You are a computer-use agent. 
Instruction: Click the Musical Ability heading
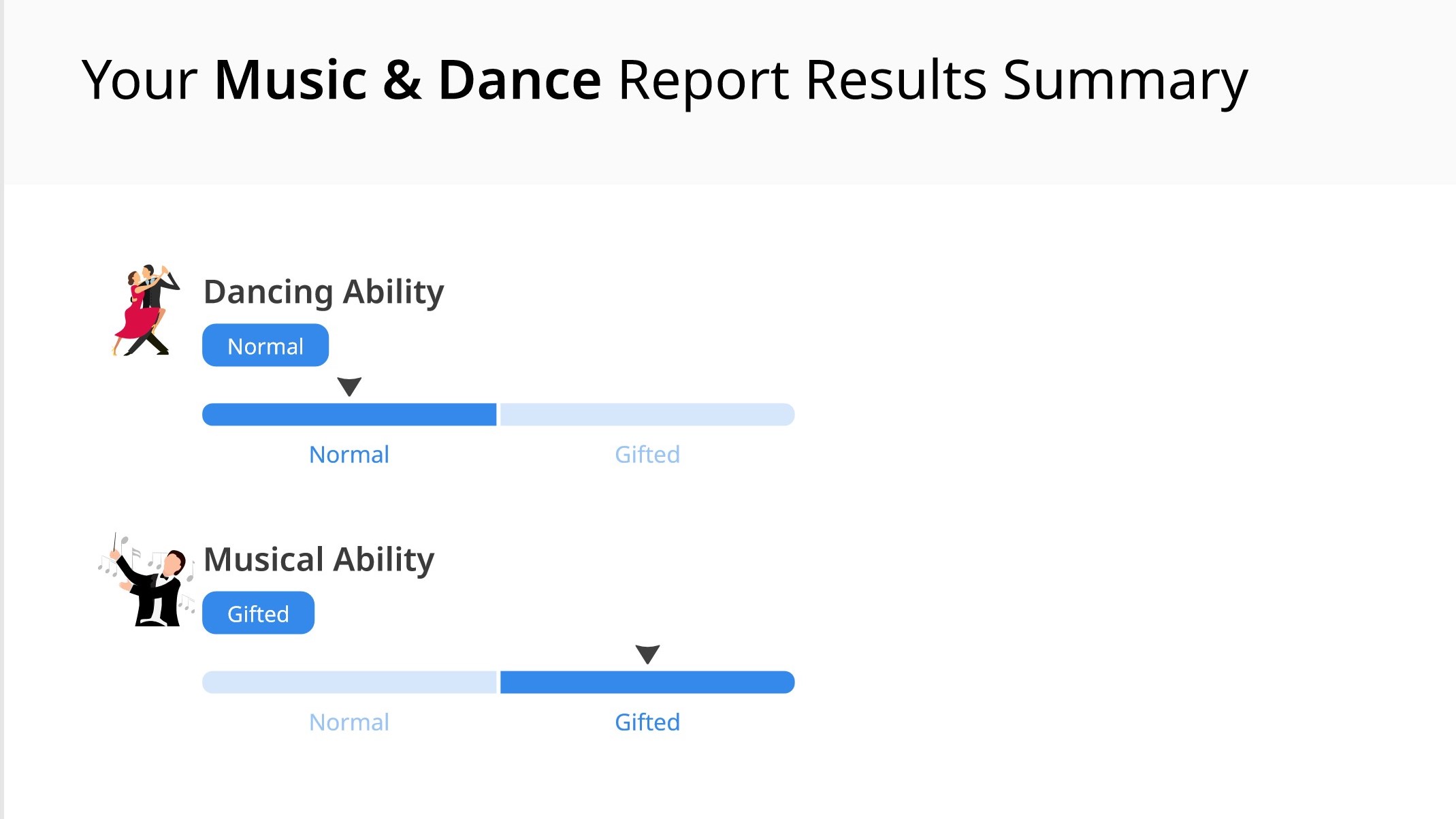[319, 560]
